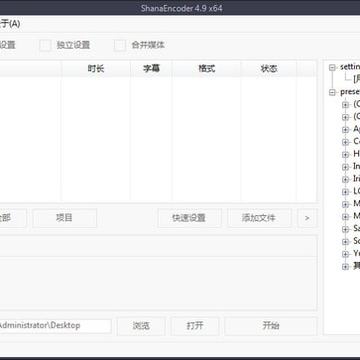
Task: Expand the LG preset folder
Action: pos(345,192)
